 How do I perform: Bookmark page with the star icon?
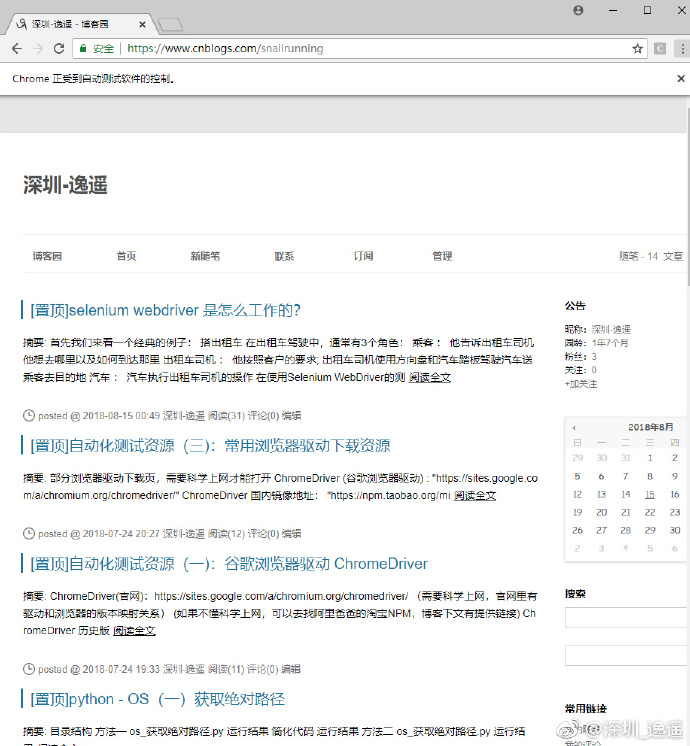coord(638,49)
